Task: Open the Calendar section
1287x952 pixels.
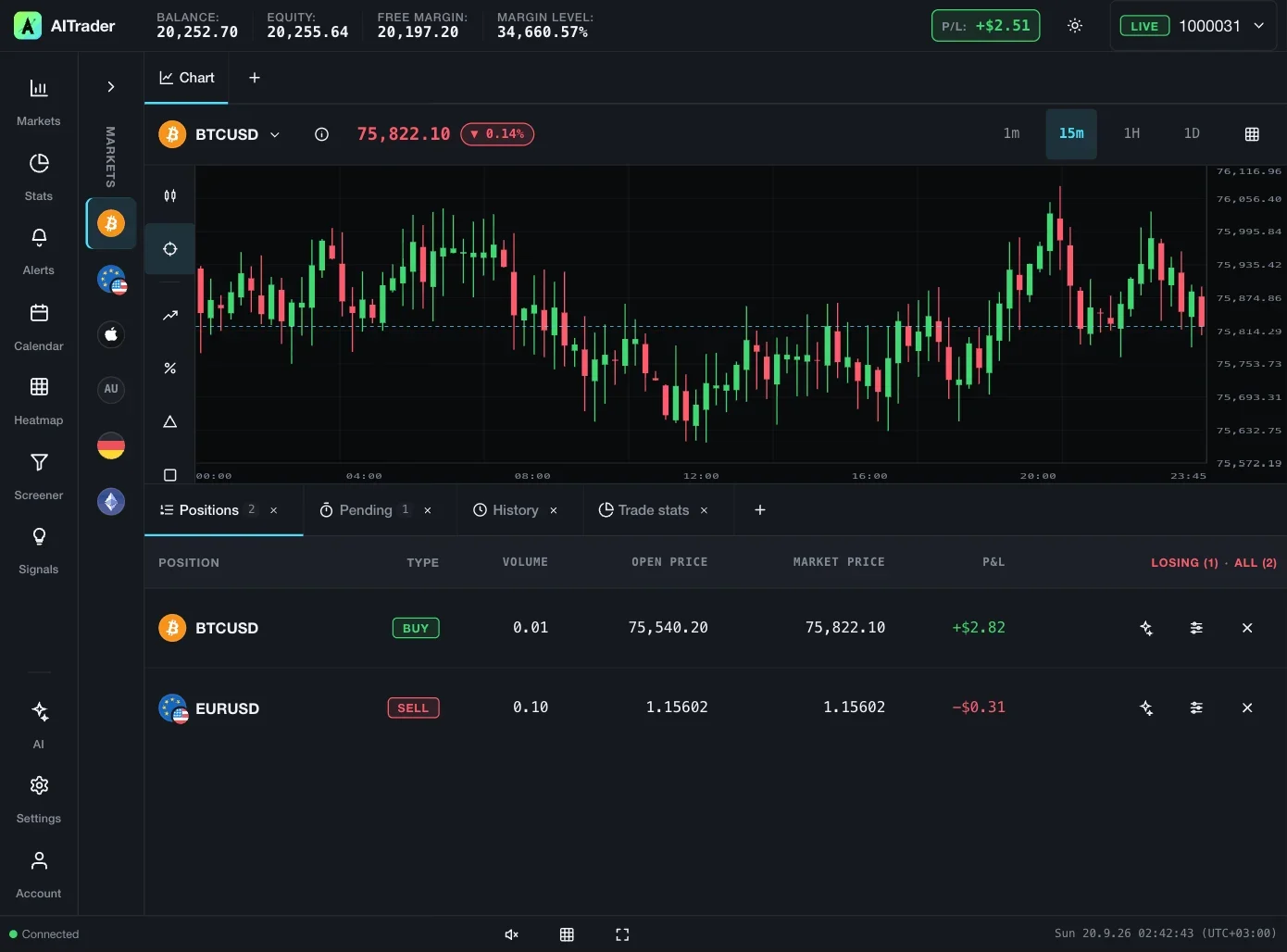Action: click(x=39, y=327)
